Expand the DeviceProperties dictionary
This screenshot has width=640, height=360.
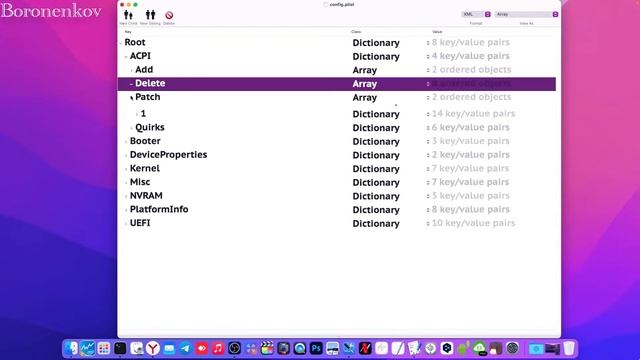(x=126, y=155)
